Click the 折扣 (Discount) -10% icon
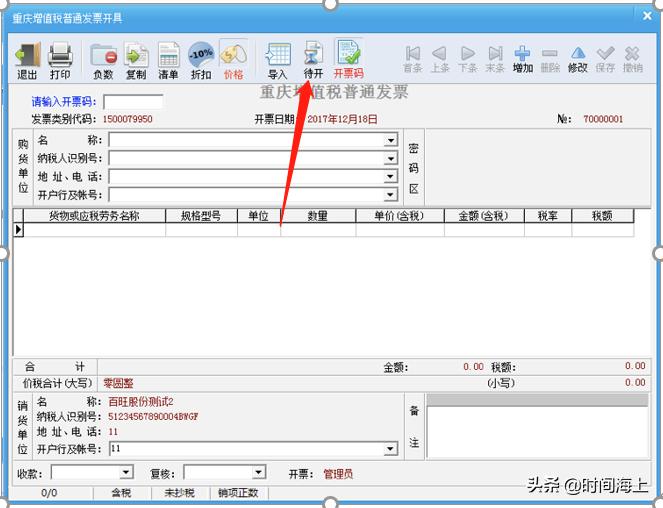 (x=201, y=60)
